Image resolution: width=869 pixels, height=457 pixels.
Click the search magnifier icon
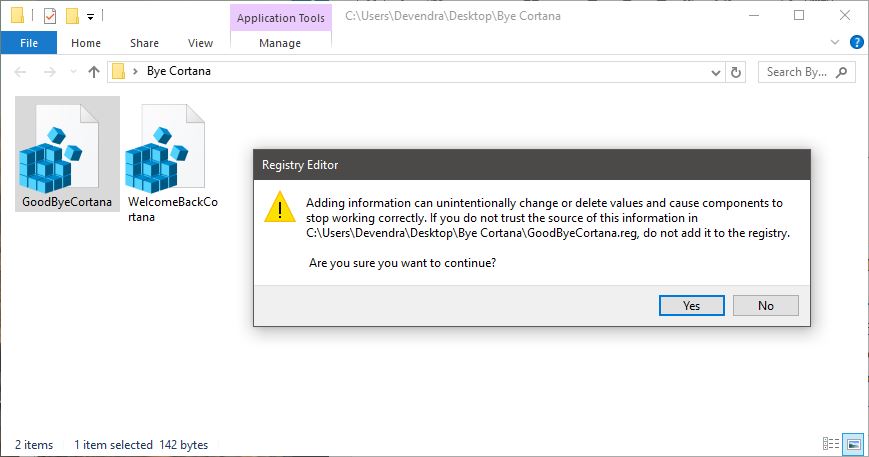click(841, 72)
